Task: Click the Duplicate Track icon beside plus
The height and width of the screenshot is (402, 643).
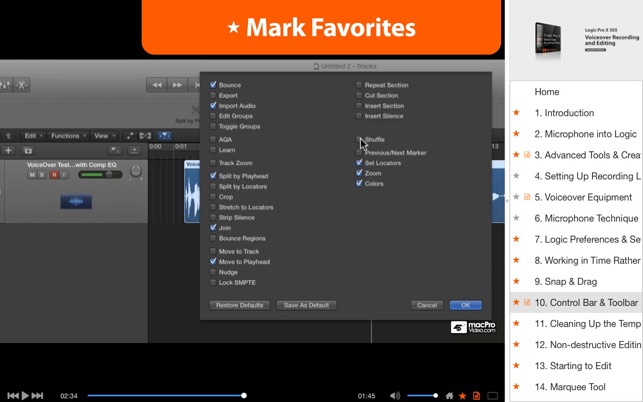Action: coord(28,151)
